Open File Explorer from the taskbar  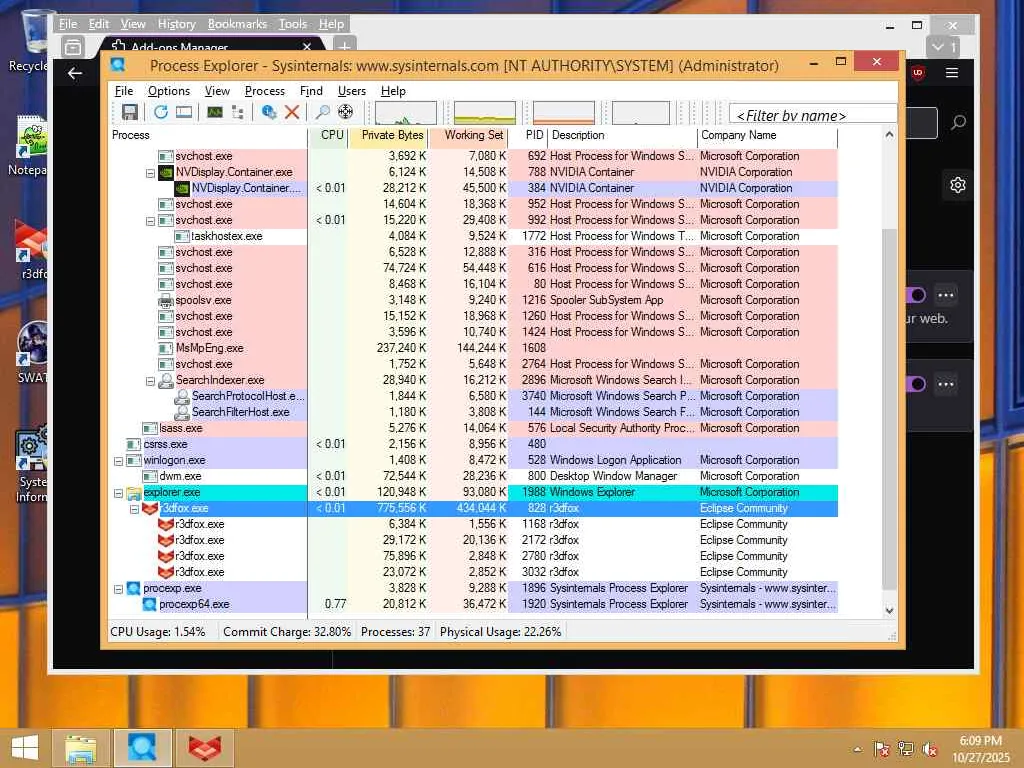coord(81,748)
